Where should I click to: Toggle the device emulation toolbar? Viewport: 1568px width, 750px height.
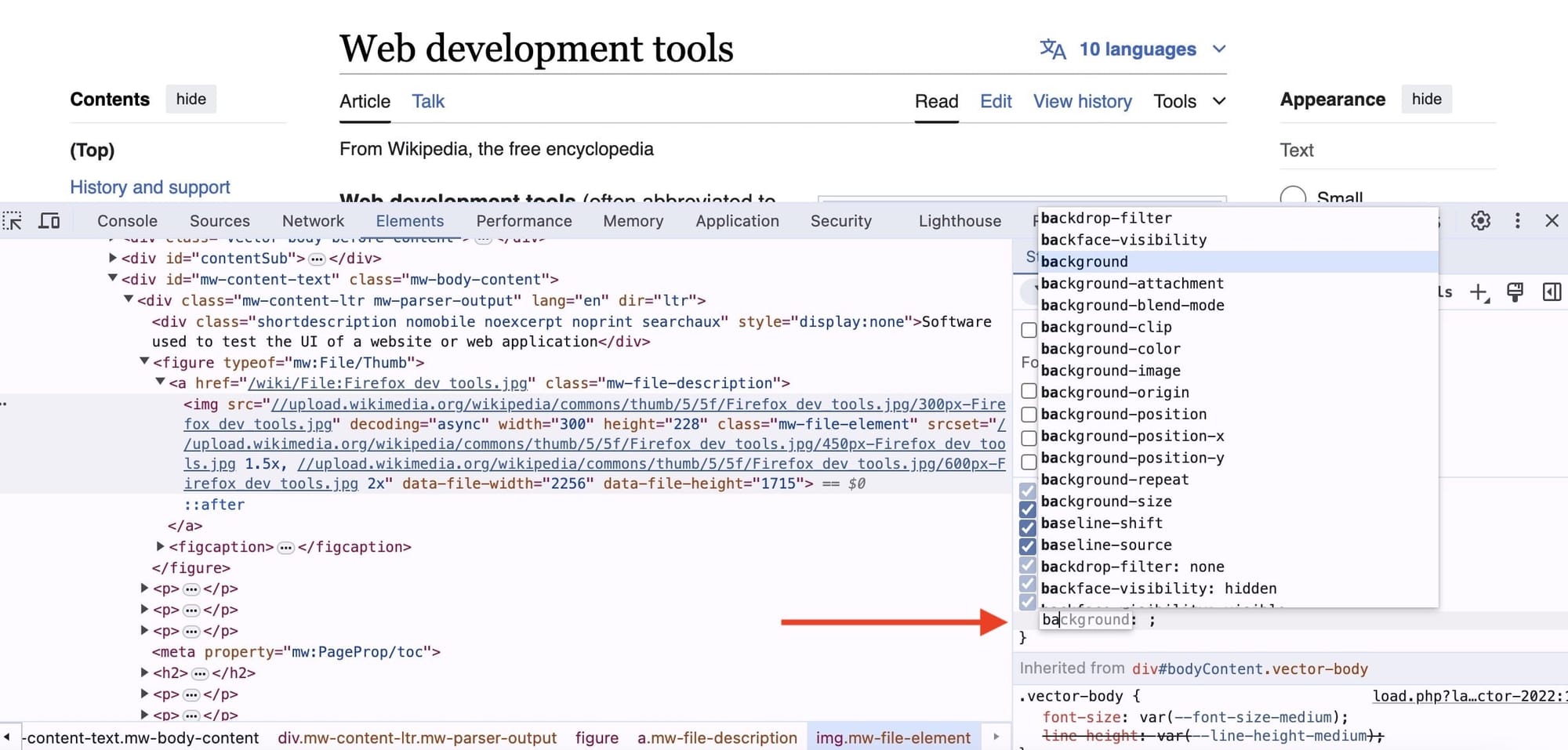click(x=49, y=222)
